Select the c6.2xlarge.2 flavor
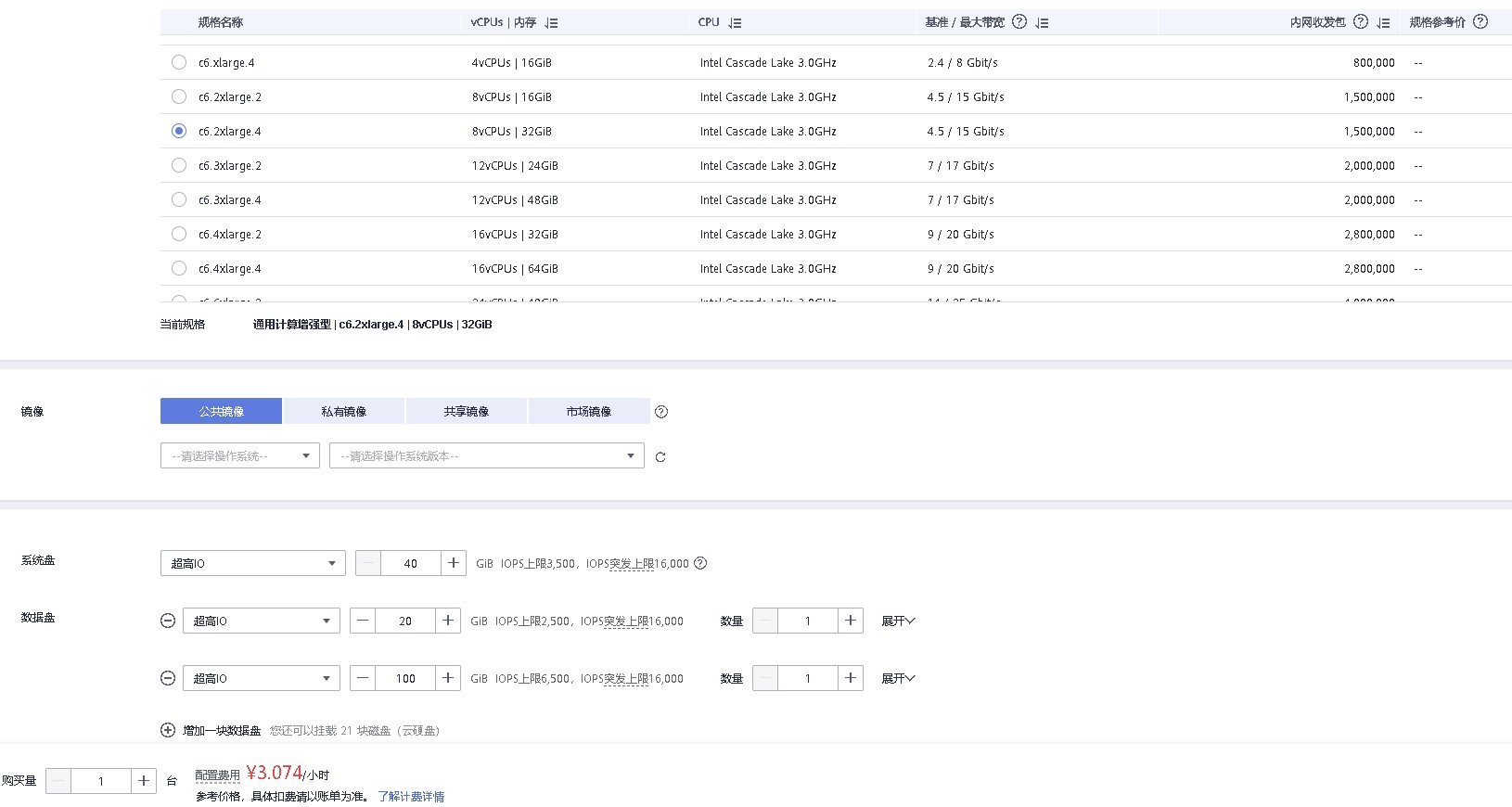1512x807 pixels. click(x=179, y=96)
